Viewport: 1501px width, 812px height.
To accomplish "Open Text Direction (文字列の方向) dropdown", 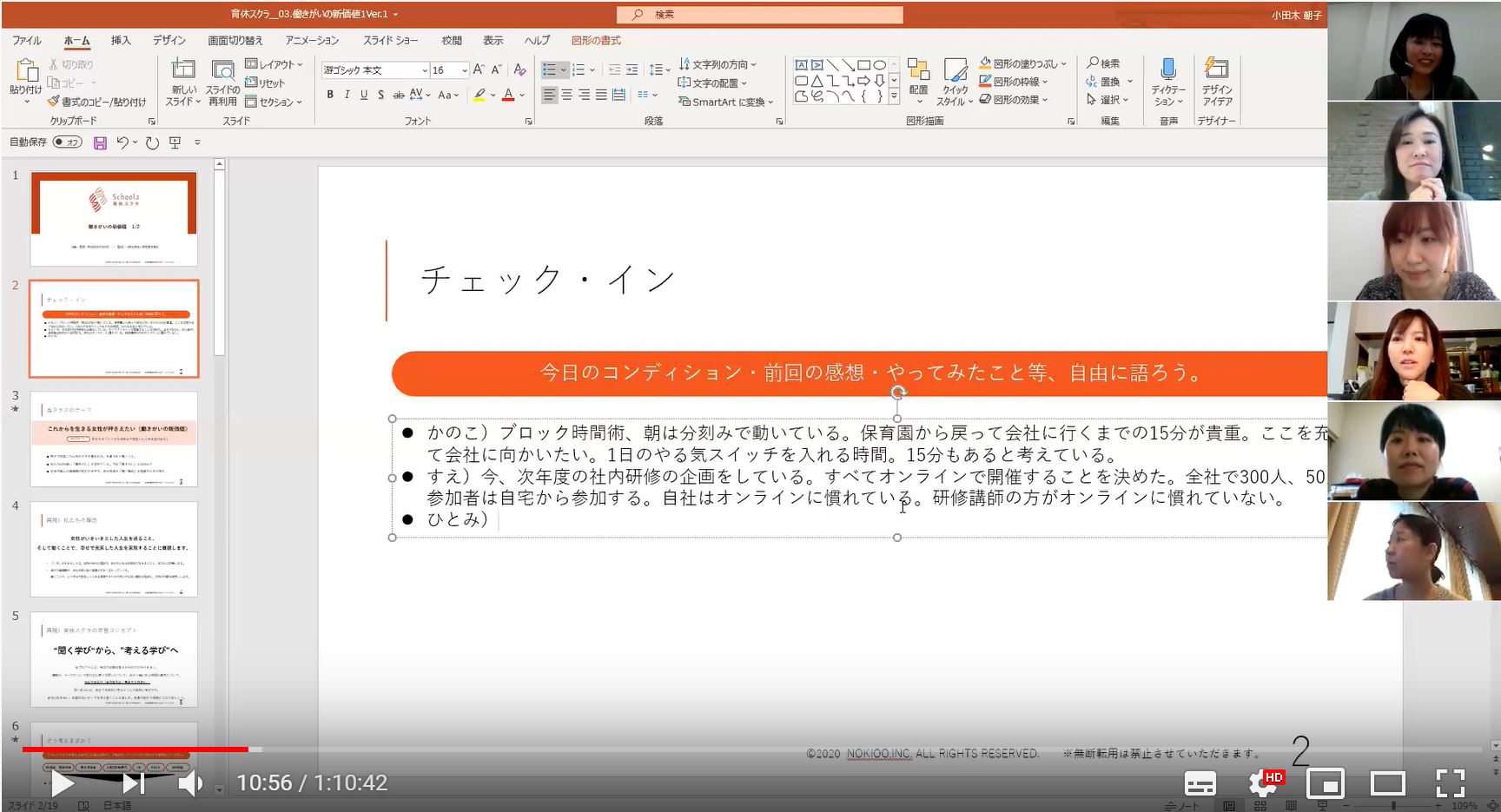I will (717, 64).
